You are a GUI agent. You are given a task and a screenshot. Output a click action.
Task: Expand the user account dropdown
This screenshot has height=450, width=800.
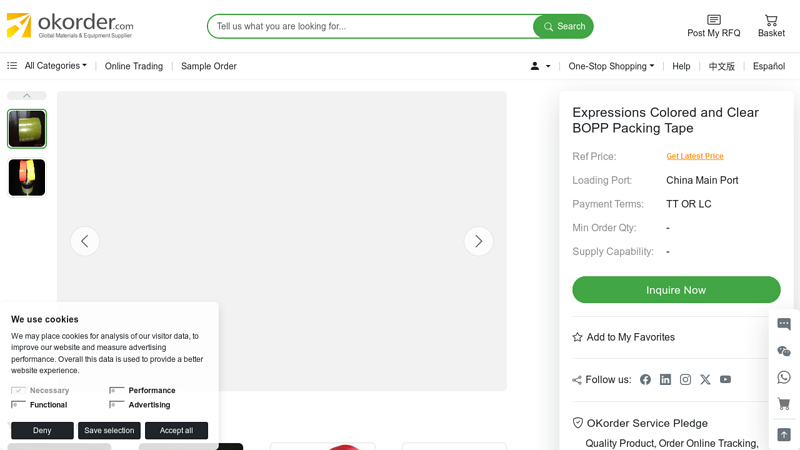[x=540, y=66]
